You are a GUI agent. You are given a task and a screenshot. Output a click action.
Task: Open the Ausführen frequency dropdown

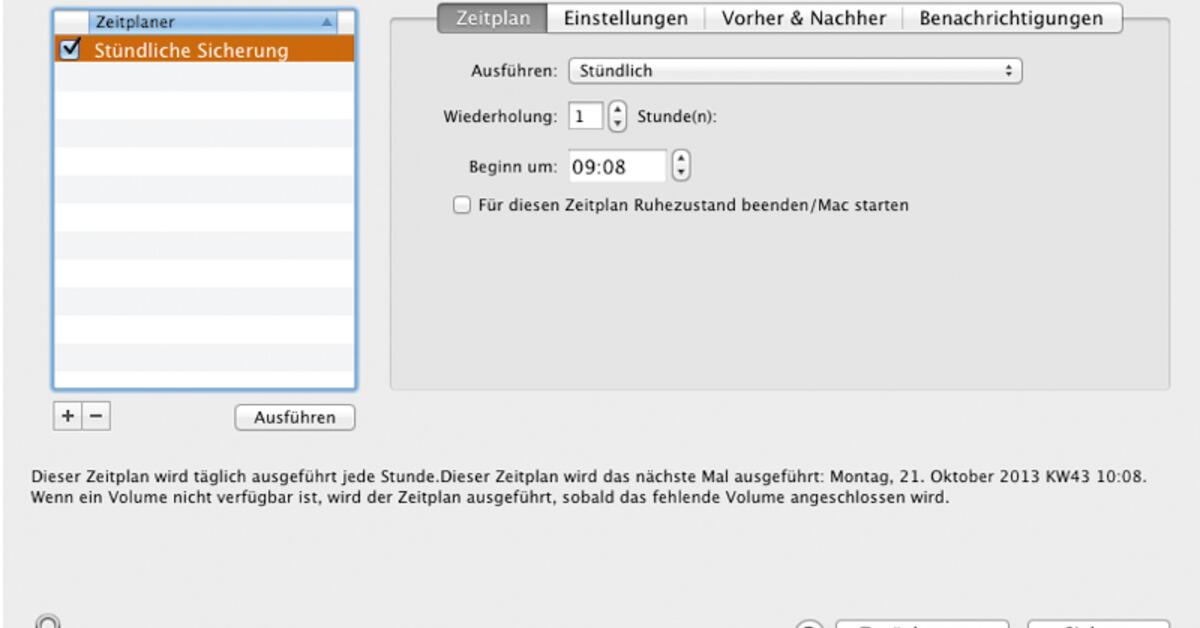click(x=795, y=70)
